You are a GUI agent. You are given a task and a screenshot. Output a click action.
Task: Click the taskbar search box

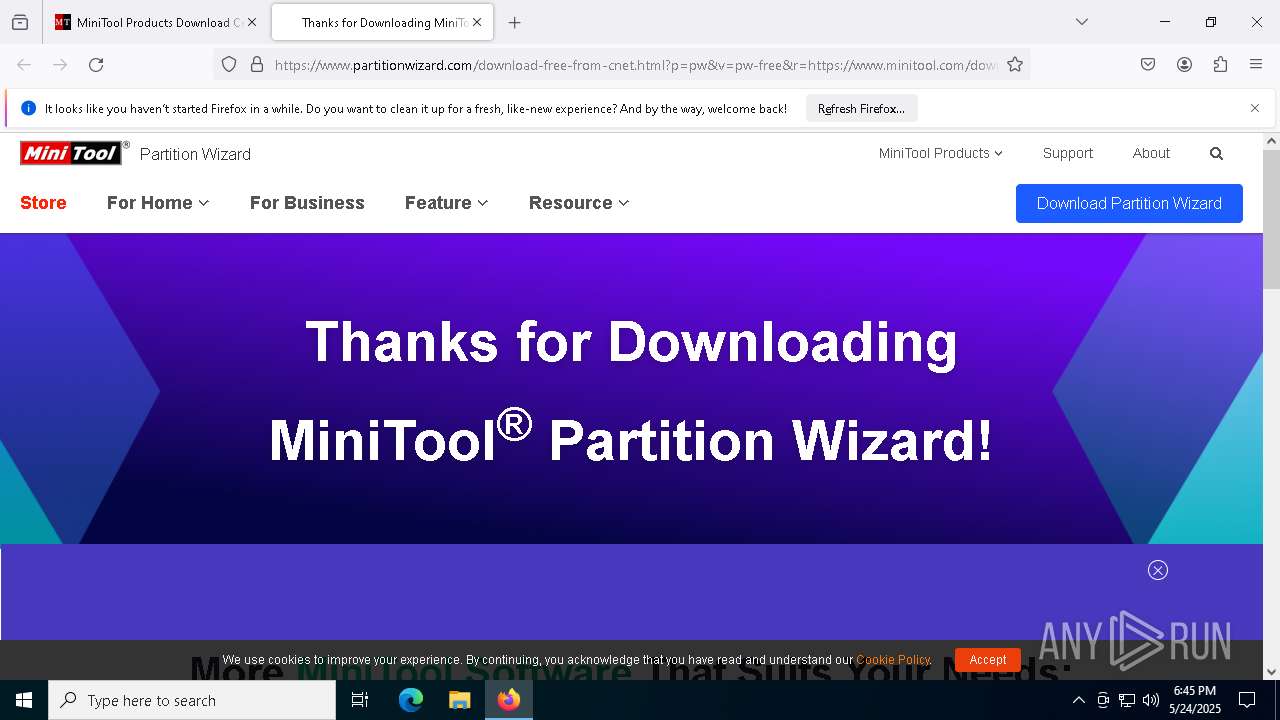[192, 700]
